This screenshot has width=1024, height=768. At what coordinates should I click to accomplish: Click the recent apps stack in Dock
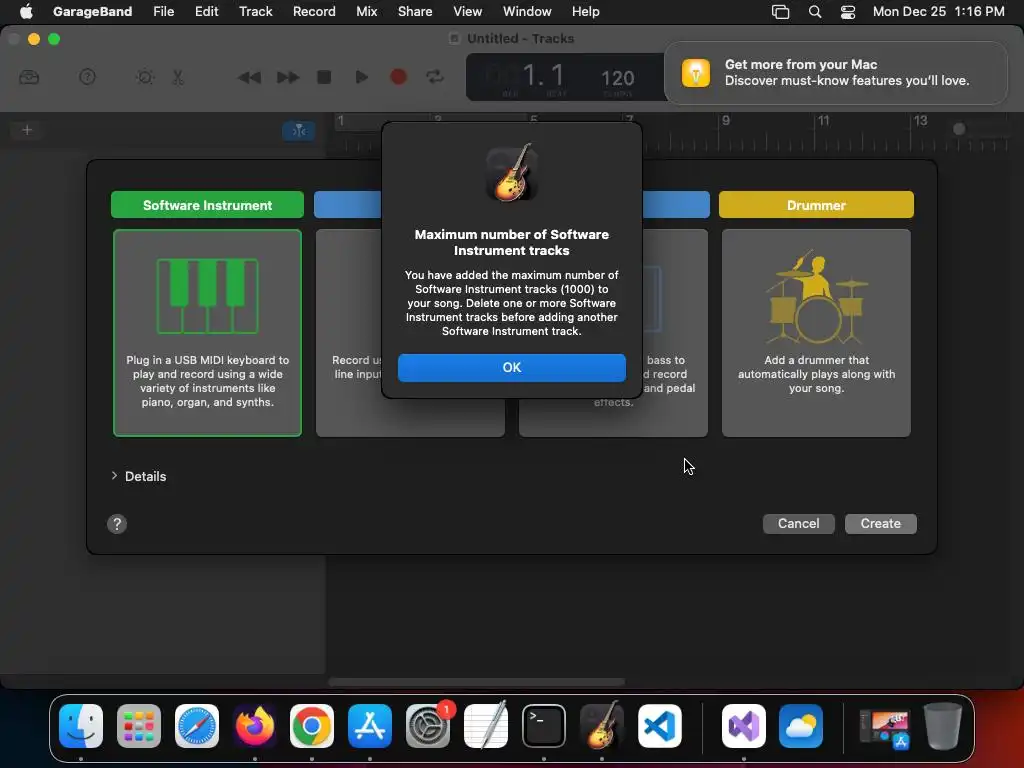tap(885, 728)
